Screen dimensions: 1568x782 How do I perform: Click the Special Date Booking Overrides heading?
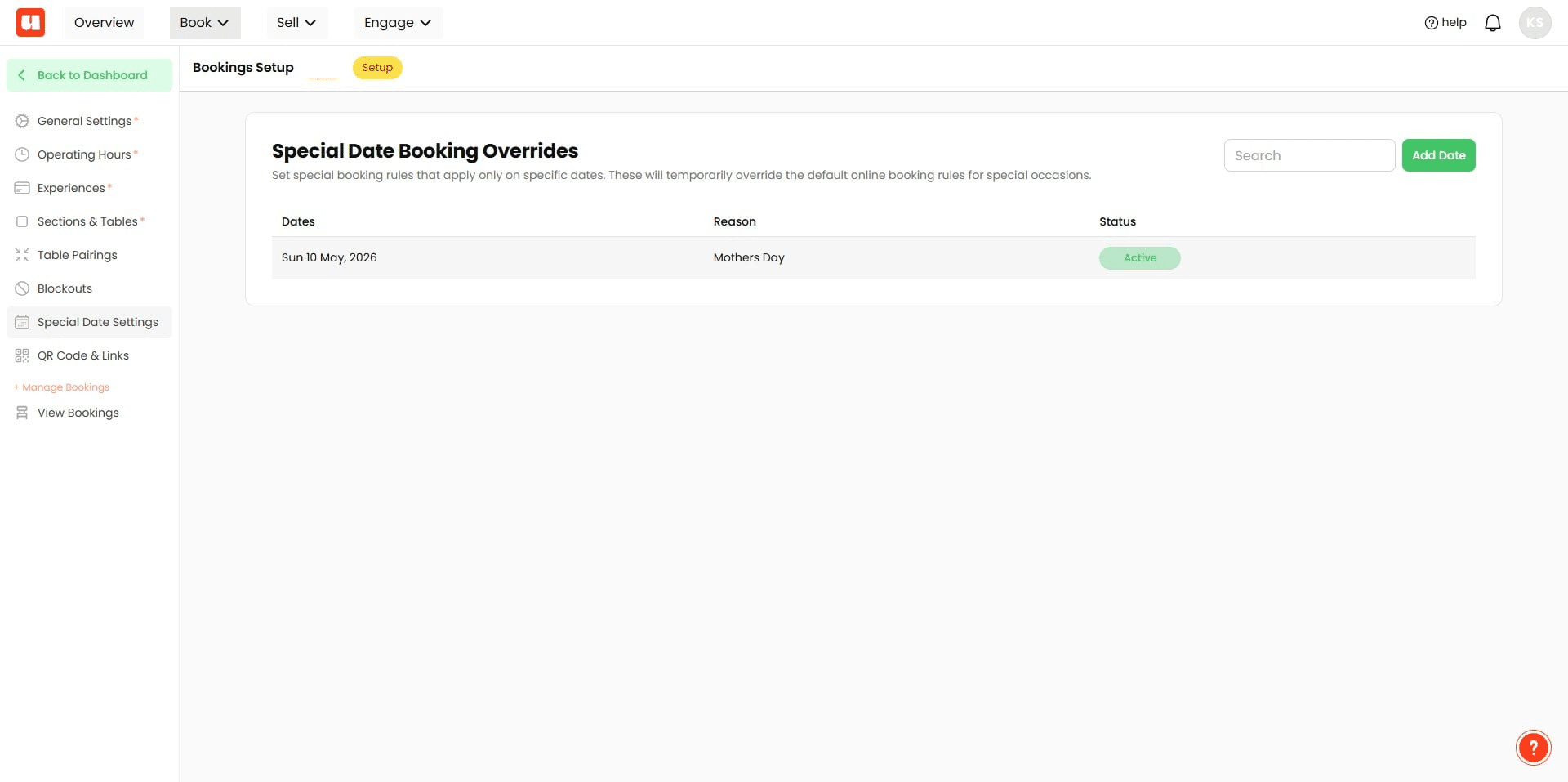tap(425, 151)
